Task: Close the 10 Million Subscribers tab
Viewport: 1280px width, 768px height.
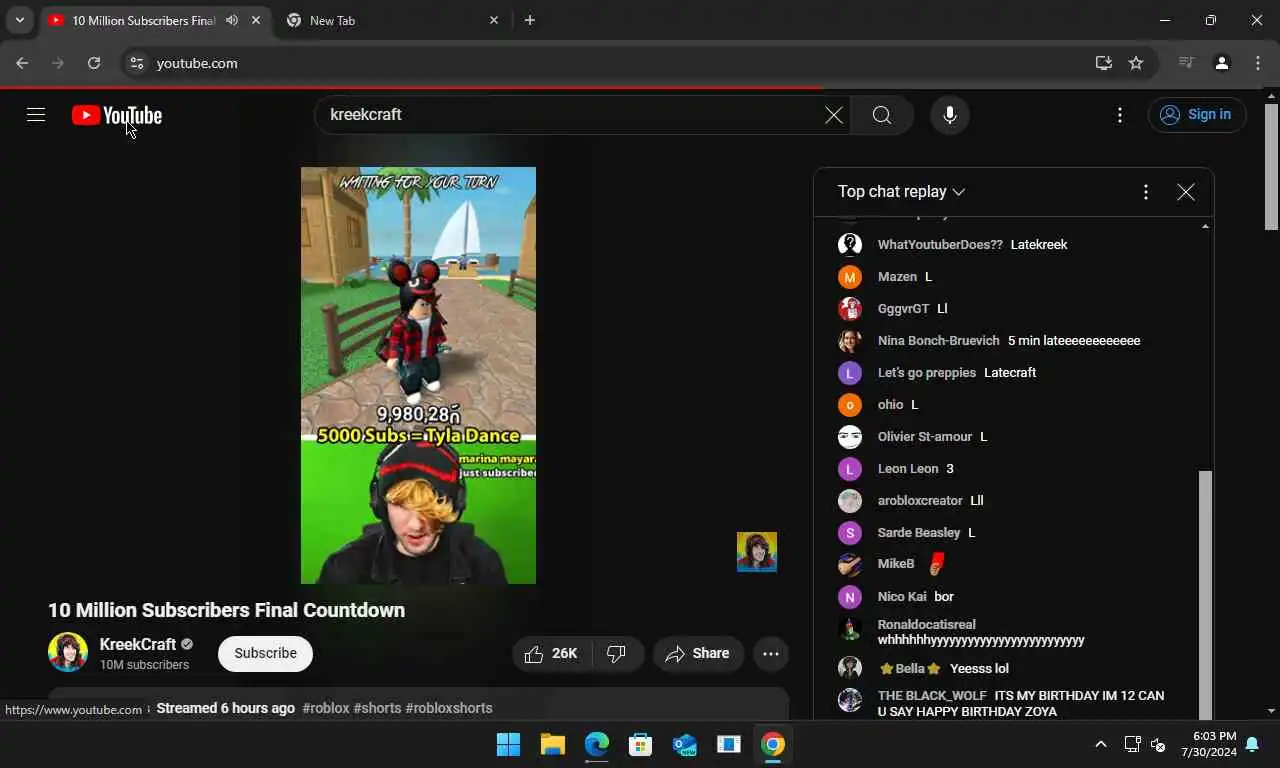Action: pyautogui.click(x=257, y=20)
